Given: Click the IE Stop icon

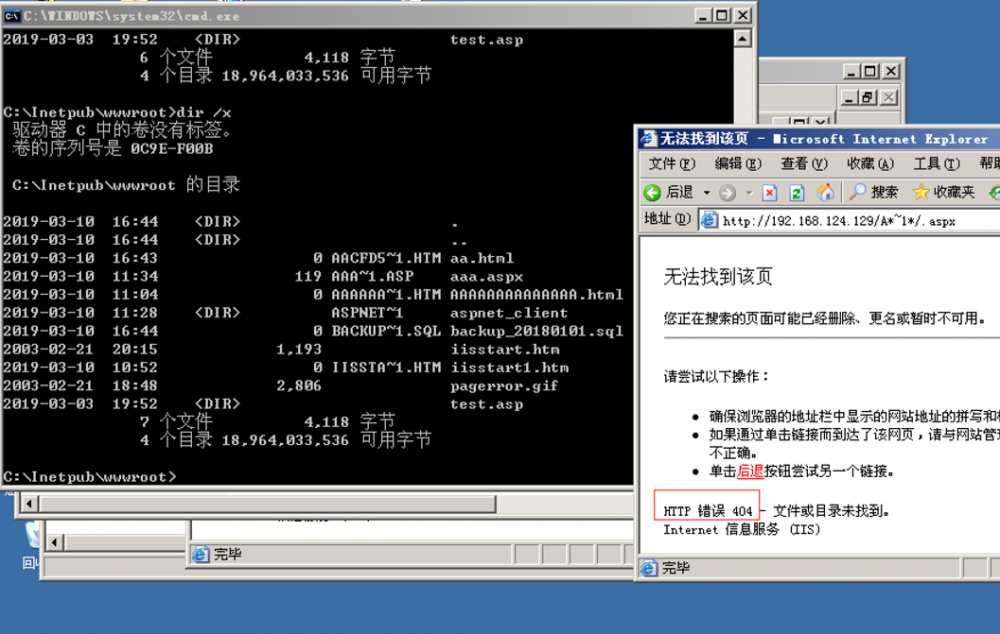Looking at the screenshot, I should point(770,192).
